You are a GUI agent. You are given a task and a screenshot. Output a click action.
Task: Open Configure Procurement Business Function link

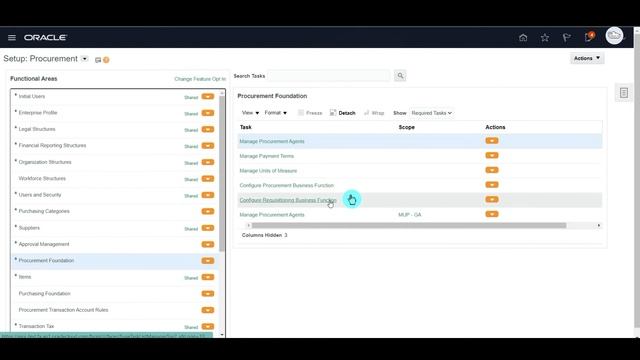287,185
